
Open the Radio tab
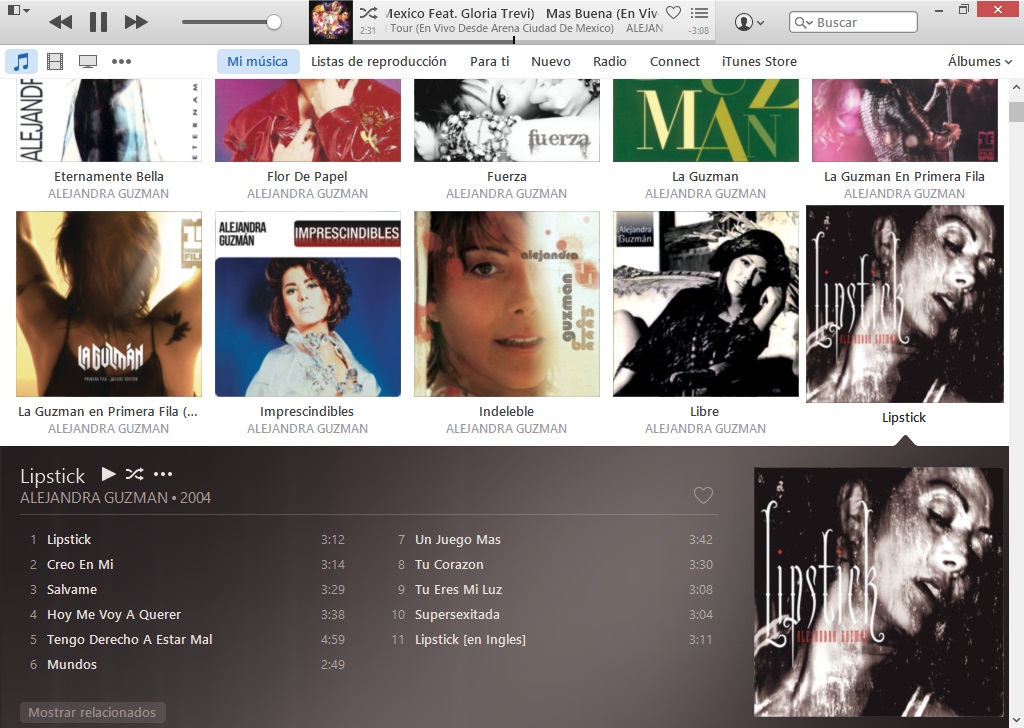[609, 61]
